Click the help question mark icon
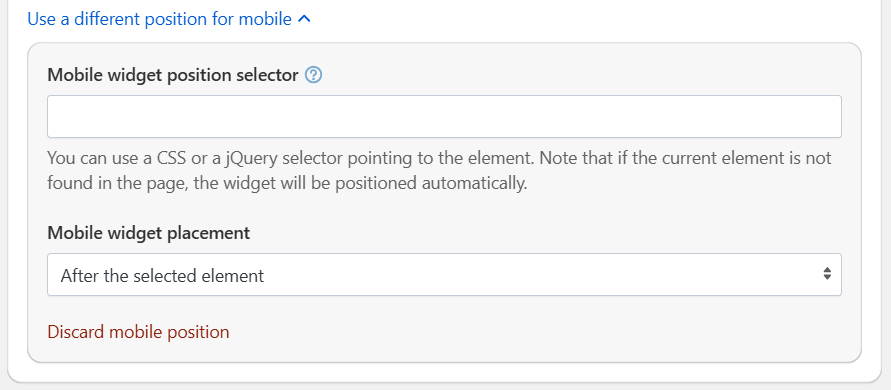Screen dimensions: 891x390 click(x=314, y=74)
